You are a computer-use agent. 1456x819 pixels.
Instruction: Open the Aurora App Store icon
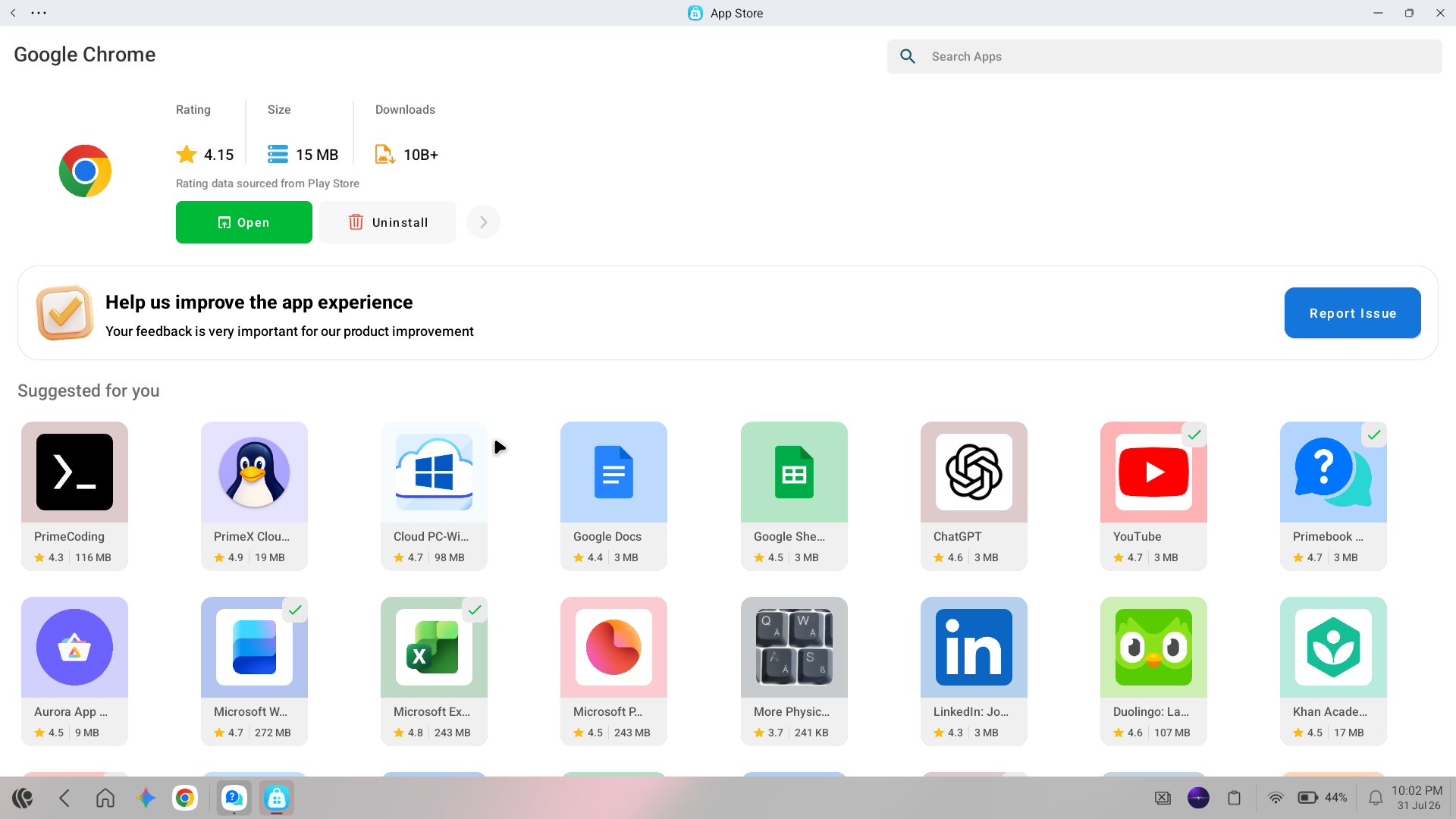click(74, 647)
